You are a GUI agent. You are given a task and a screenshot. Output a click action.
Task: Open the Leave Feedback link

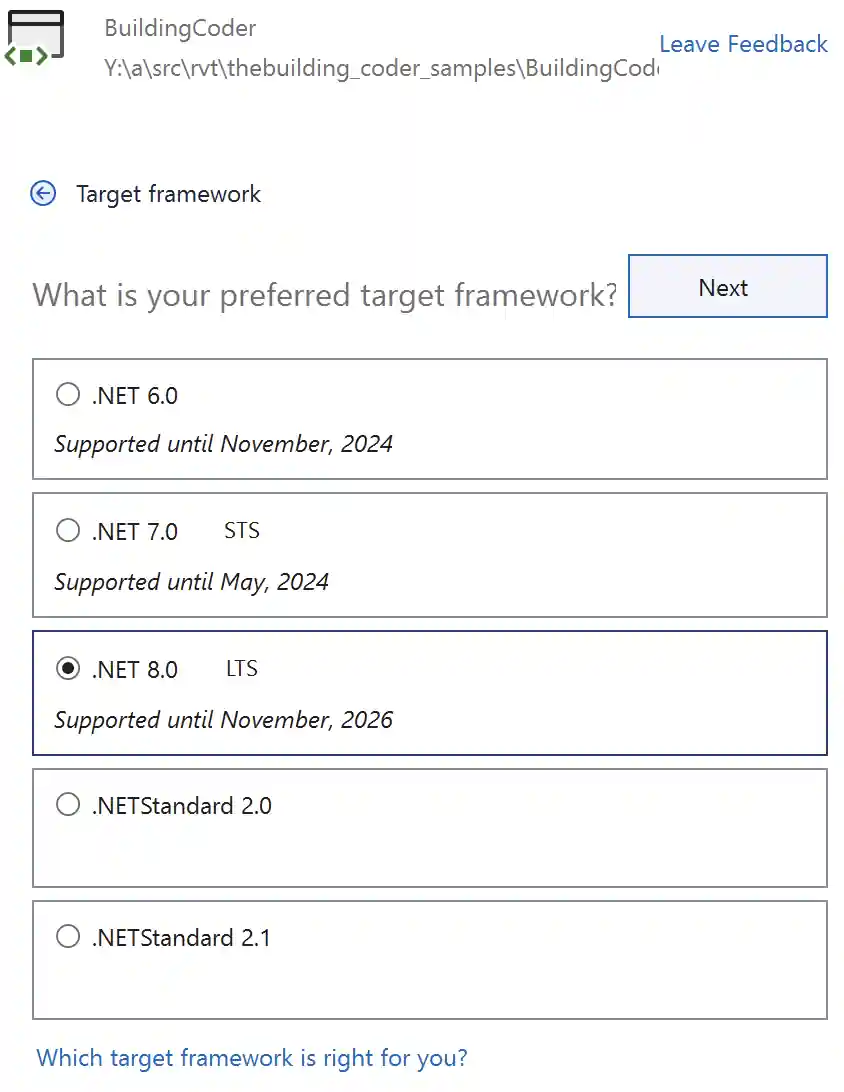coord(743,44)
